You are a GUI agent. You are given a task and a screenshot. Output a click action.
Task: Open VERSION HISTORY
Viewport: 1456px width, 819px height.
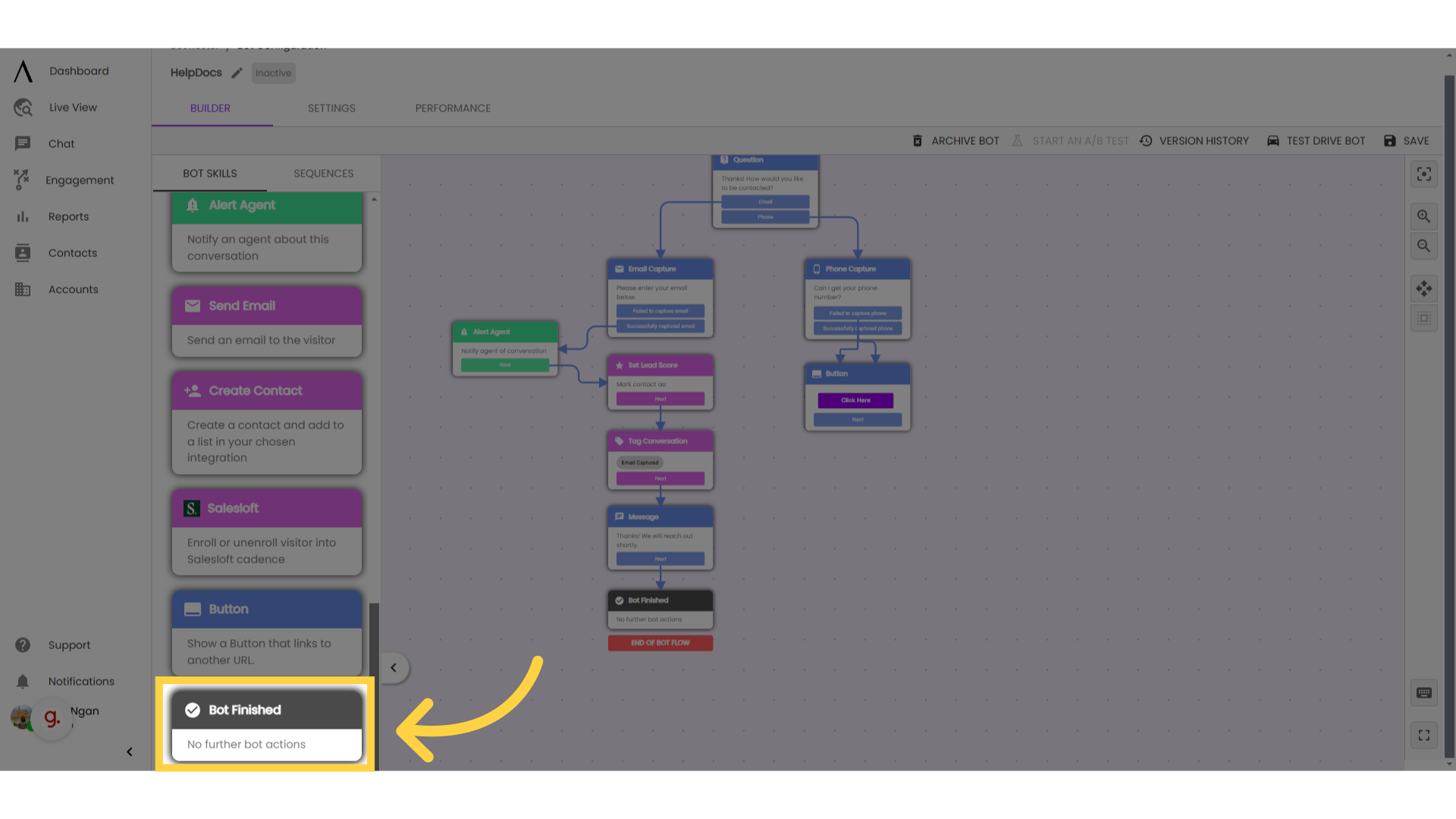1194,141
